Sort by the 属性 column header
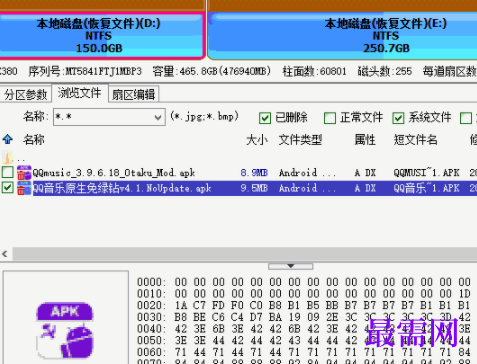Image resolution: width=477 pixels, height=364 pixels. pyautogui.click(x=365, y=140)
